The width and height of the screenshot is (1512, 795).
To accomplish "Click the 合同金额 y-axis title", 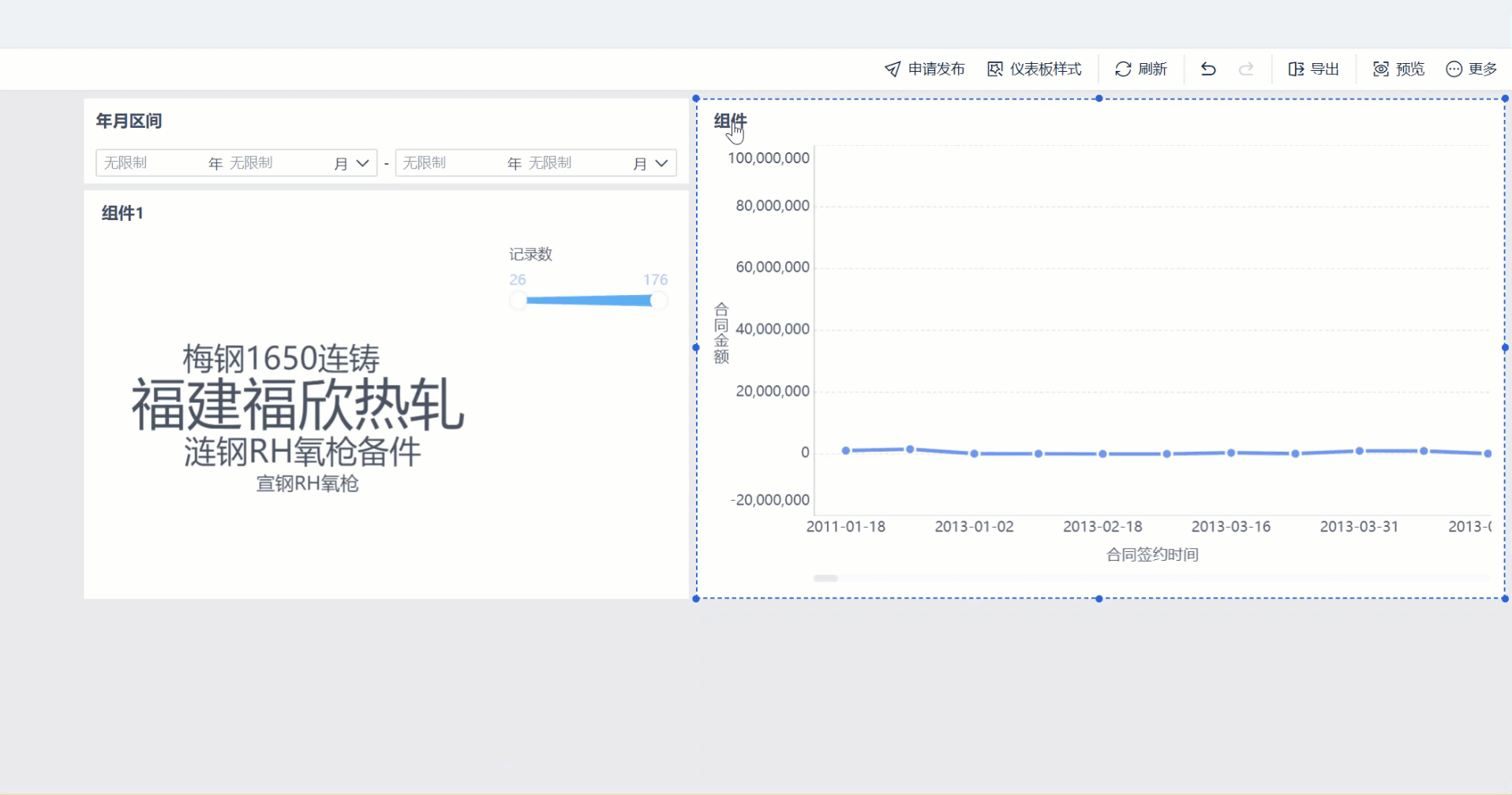I will pos(721,333).
